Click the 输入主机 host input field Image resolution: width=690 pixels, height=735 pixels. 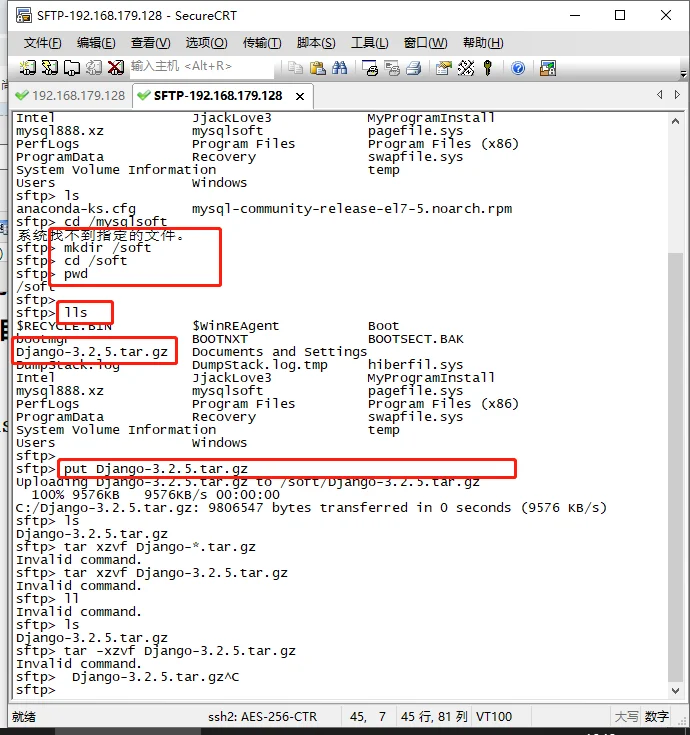click(200, 67)
